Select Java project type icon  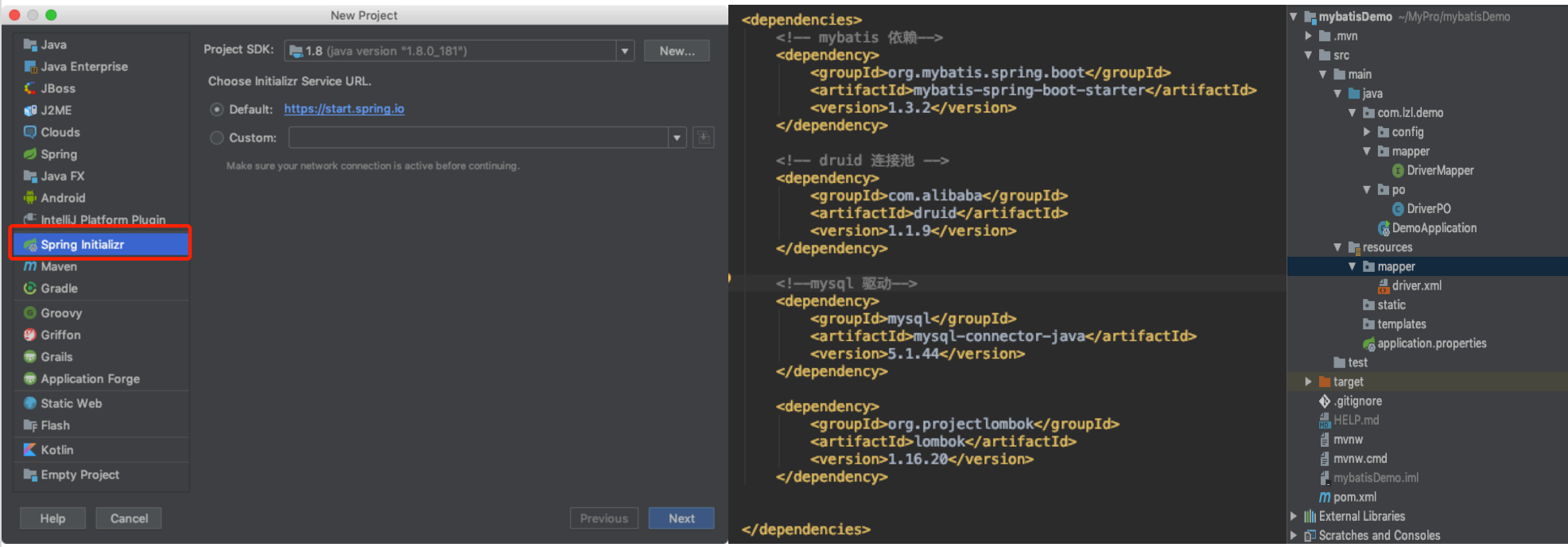30,45
